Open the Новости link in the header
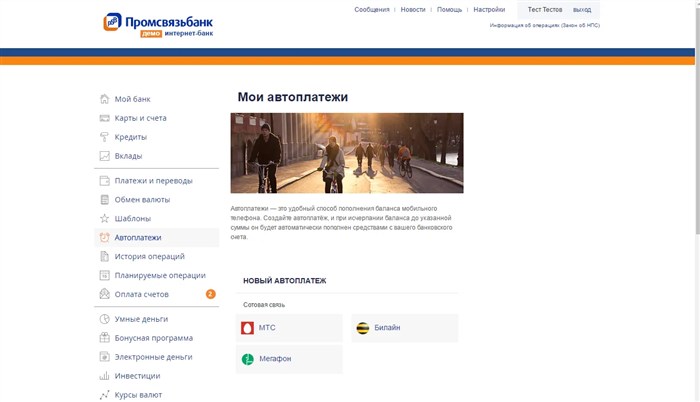The width and height of the screenshot is (700, 402). tap(413, 9)
